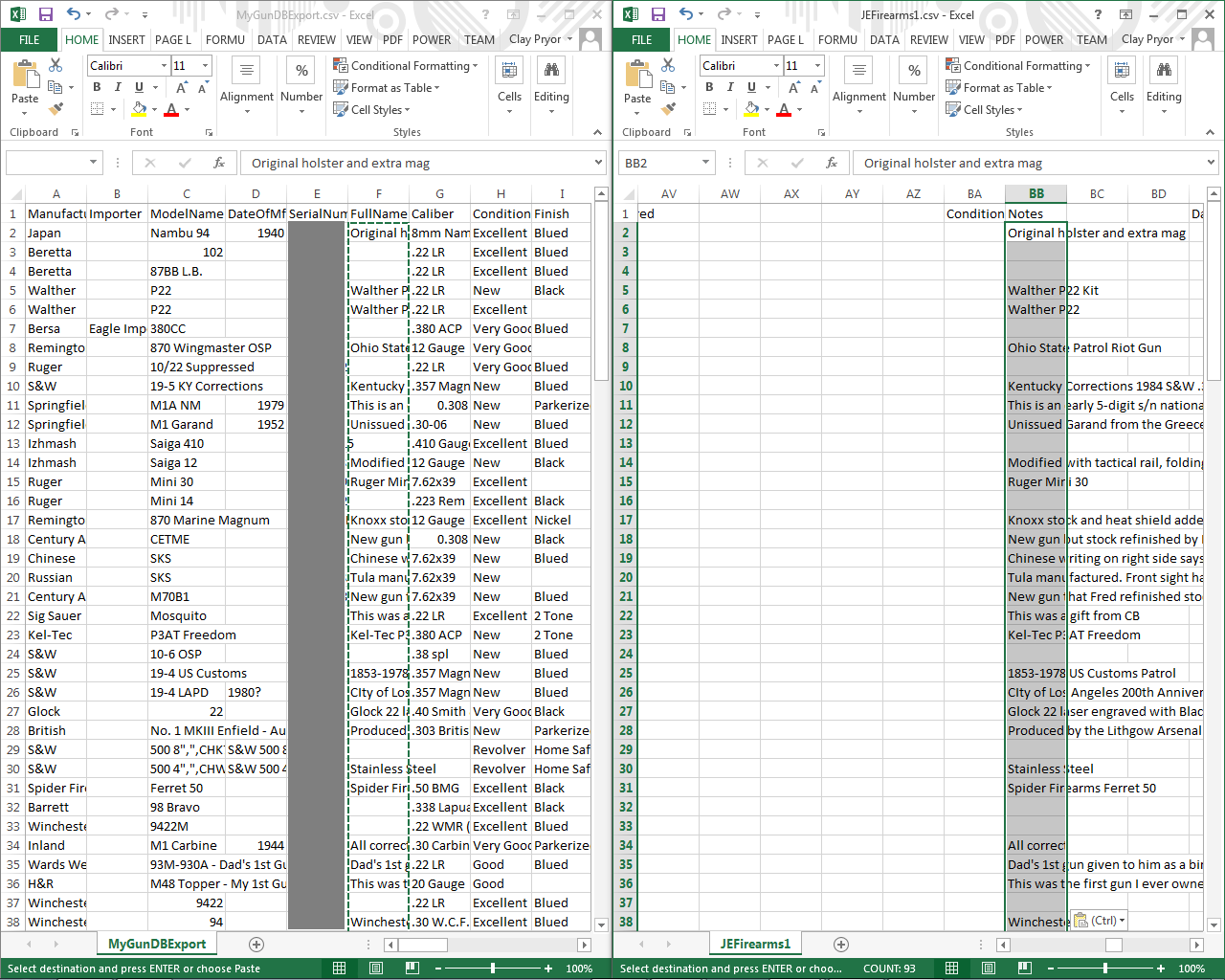This screenshot has height=980, width=1225.
Task: Click Clay Pryor account in right window
Action: pyautogui.click(x=1147, y=39)
